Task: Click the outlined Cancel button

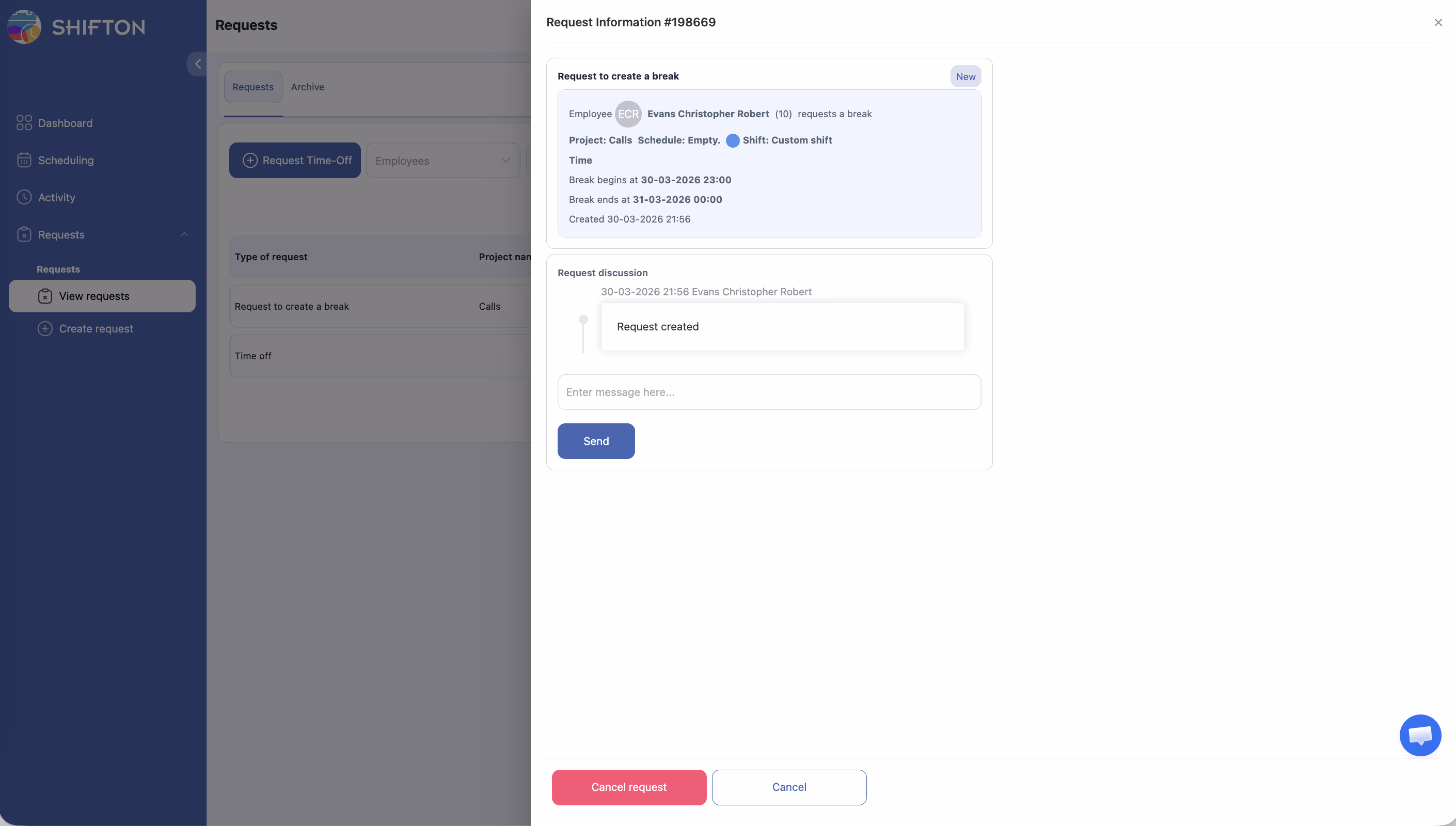Action: 789,787
